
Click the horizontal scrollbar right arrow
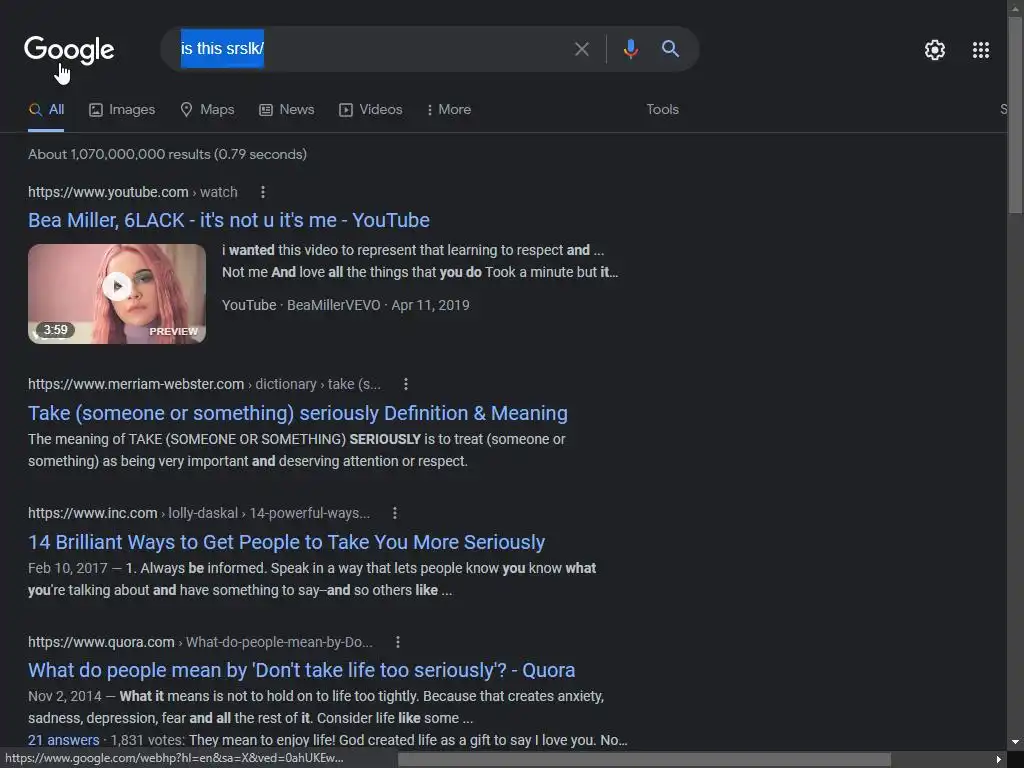coord(998,759)
